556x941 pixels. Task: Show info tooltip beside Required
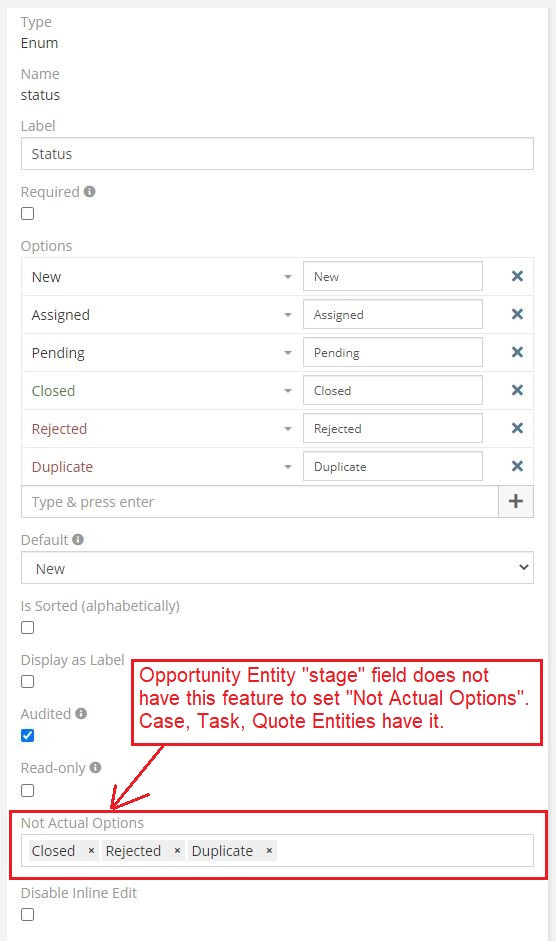pyautogui.click(x=89, y=191)
